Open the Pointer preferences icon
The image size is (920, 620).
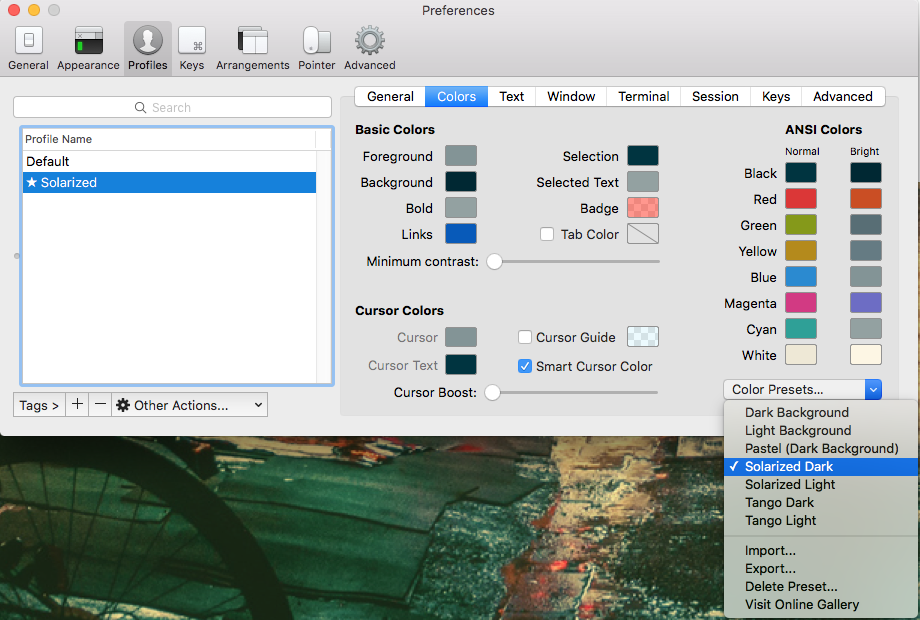[316, 41]
